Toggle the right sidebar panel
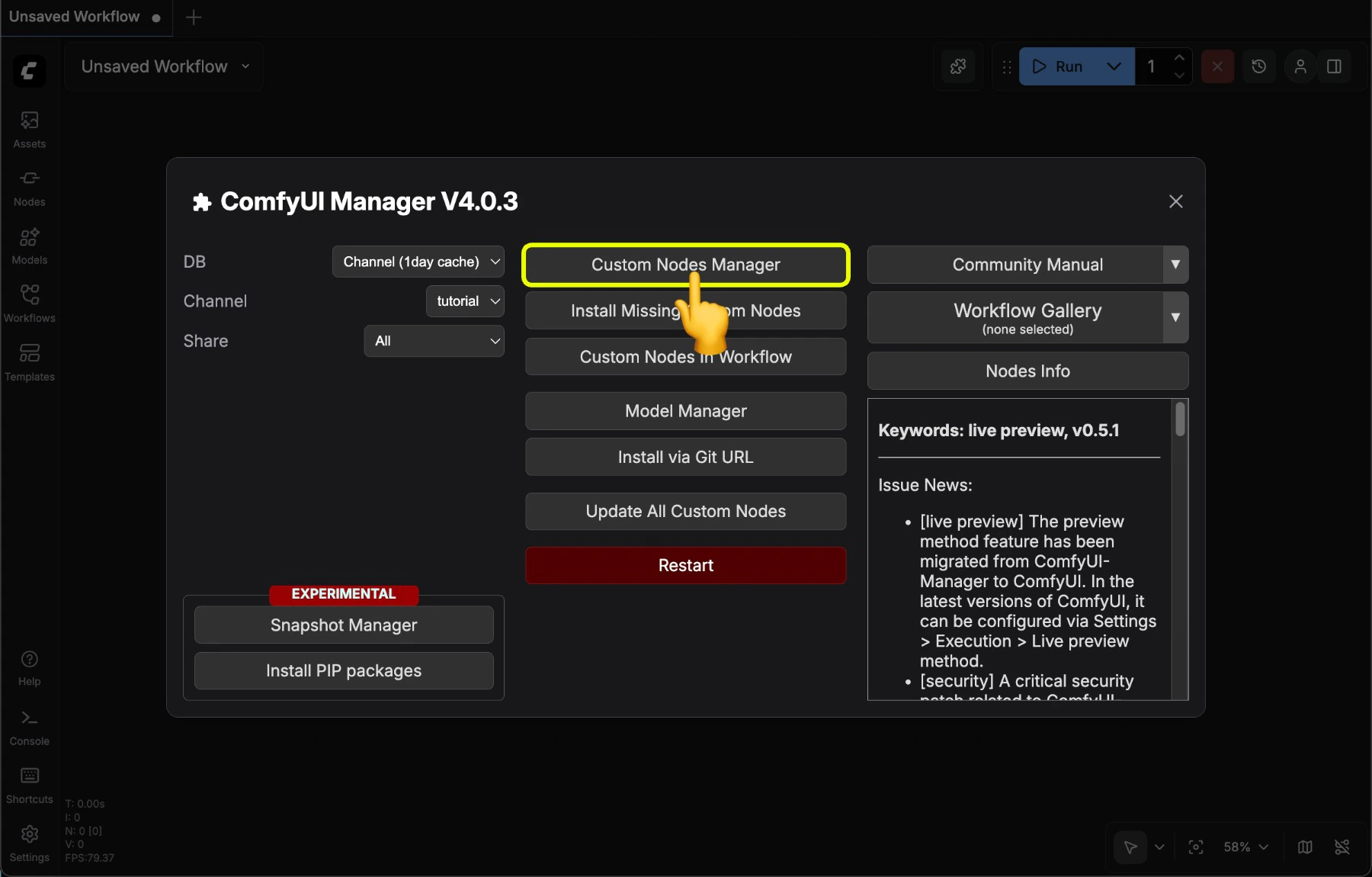1372x877 pixels. click(x=1335, y=66)
